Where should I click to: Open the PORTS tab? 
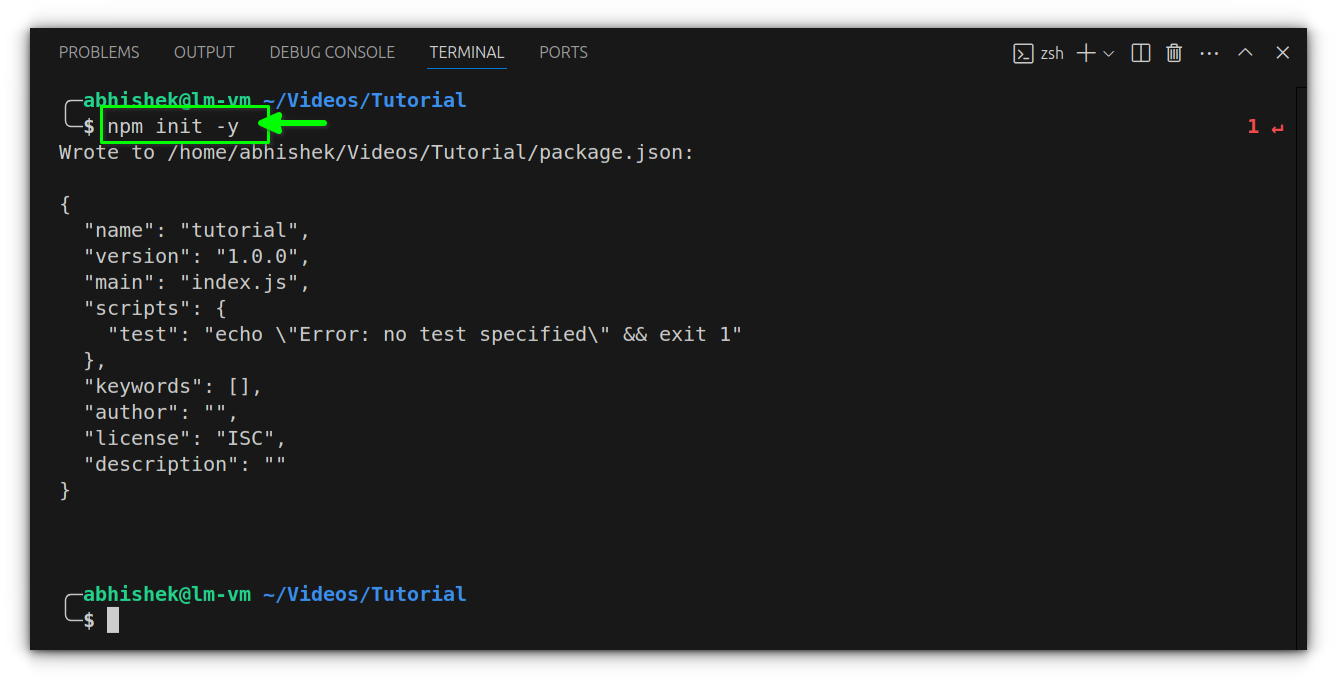point(563,52)
